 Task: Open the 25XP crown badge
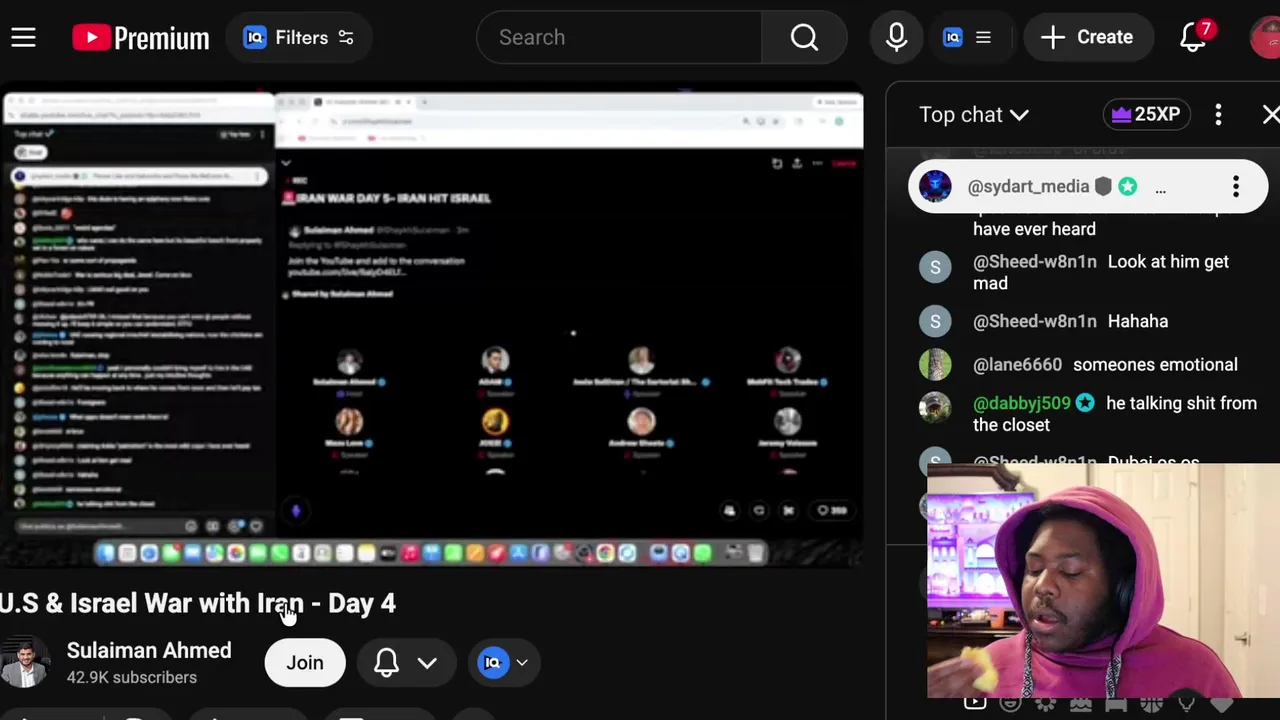tap(1145, 114)
